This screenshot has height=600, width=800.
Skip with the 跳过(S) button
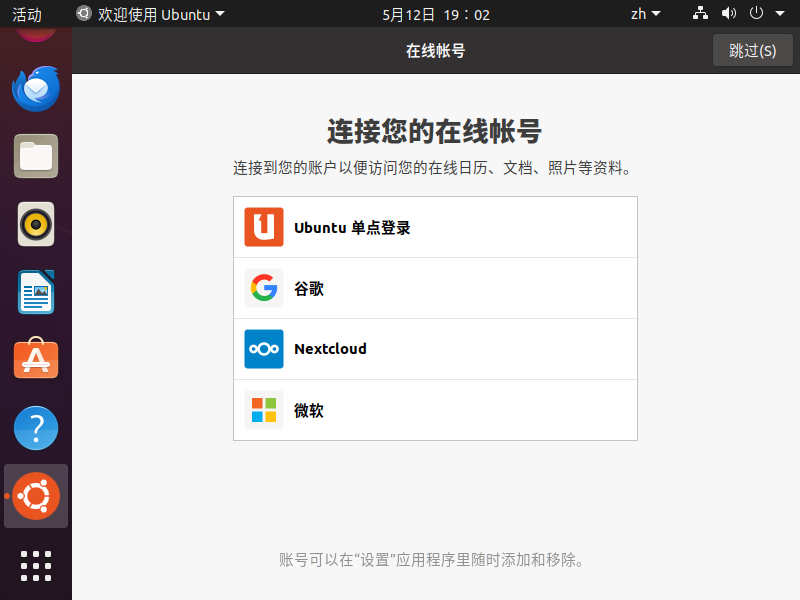pyautogui.click(x=753, y=51)
